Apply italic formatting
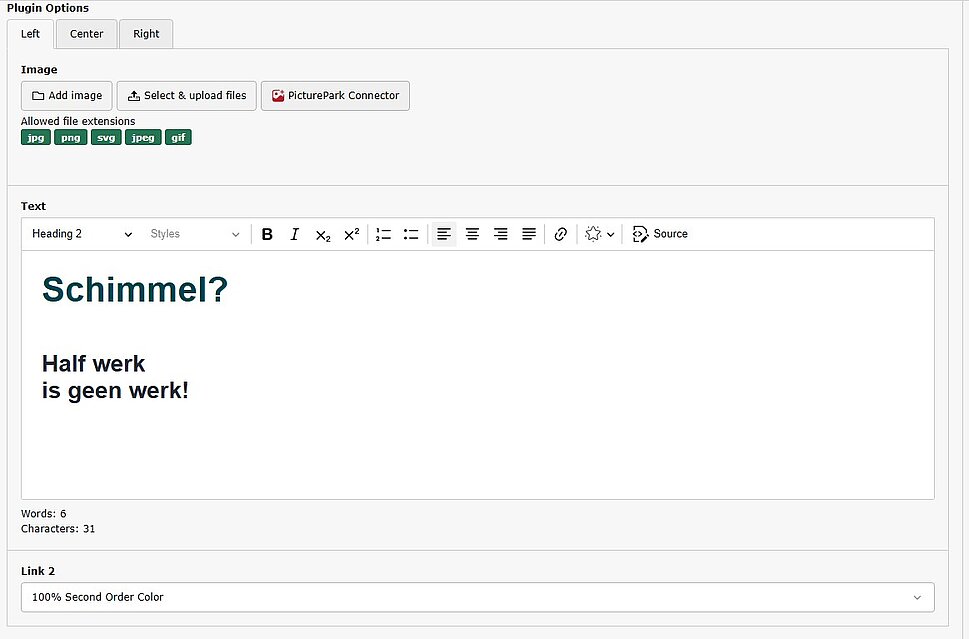Image resolution: width=969 pixels, height=639 pixels. coord(295,234)
